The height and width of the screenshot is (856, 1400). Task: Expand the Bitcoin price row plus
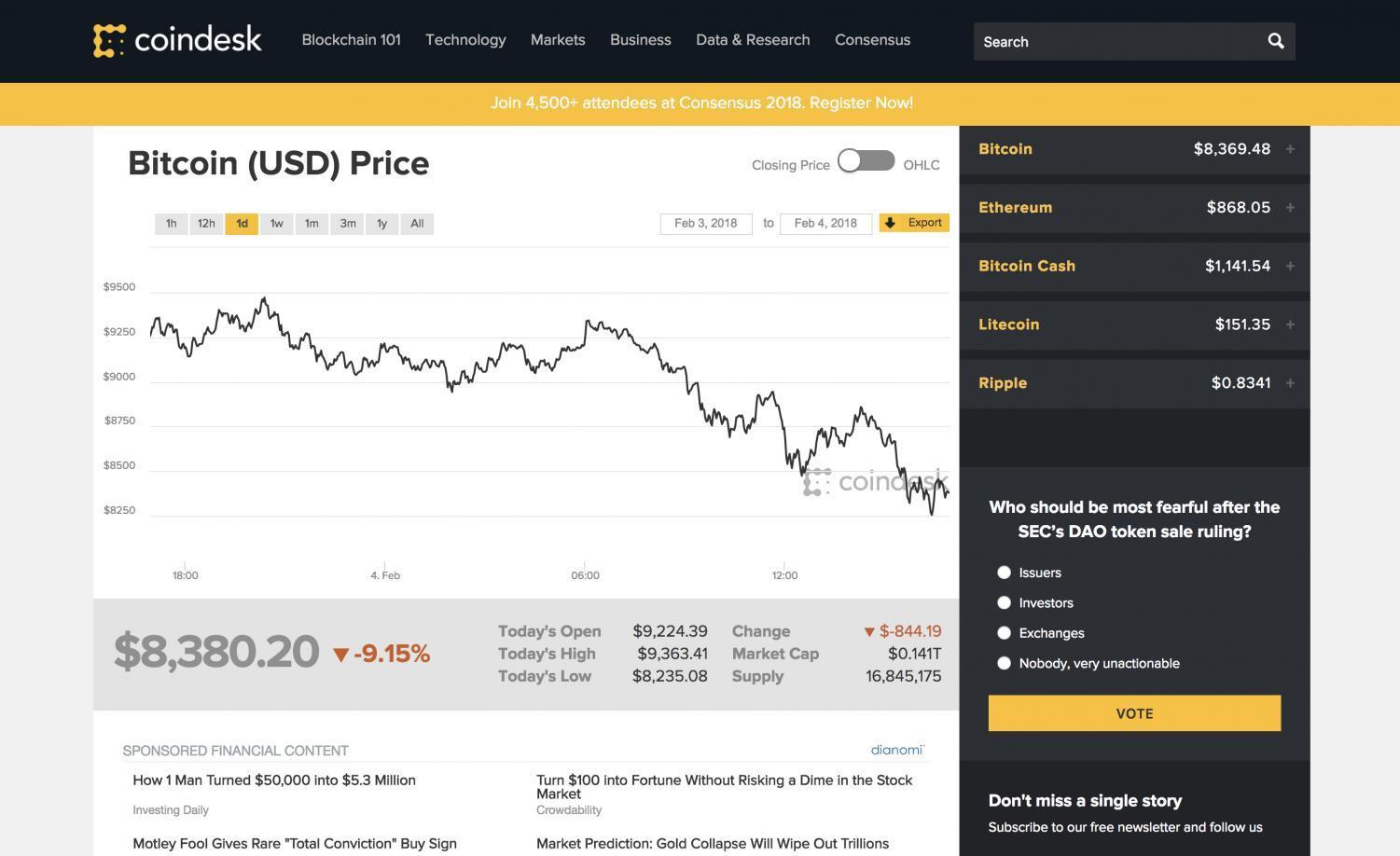click(1290, 149)
